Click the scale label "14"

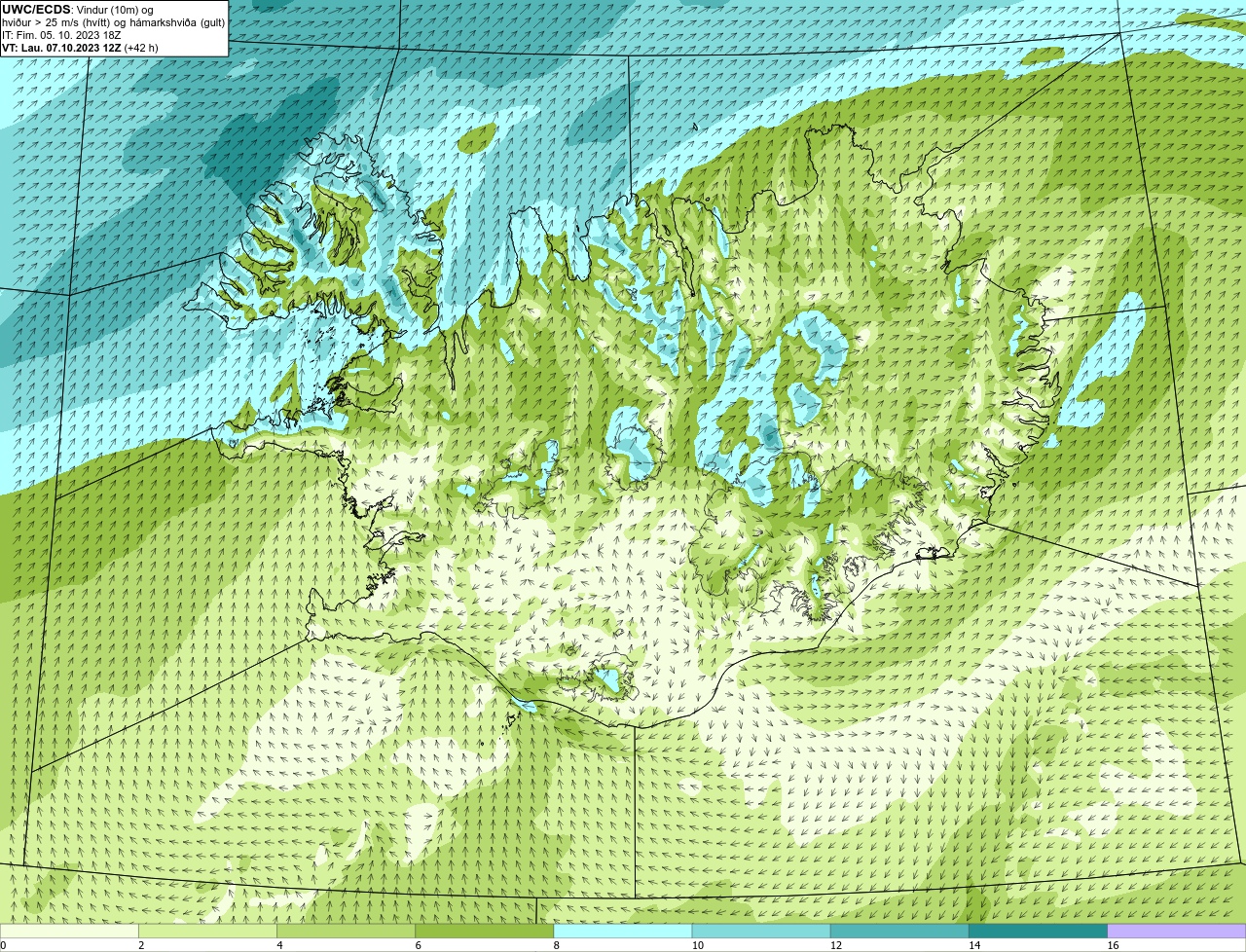coord(974,945)
